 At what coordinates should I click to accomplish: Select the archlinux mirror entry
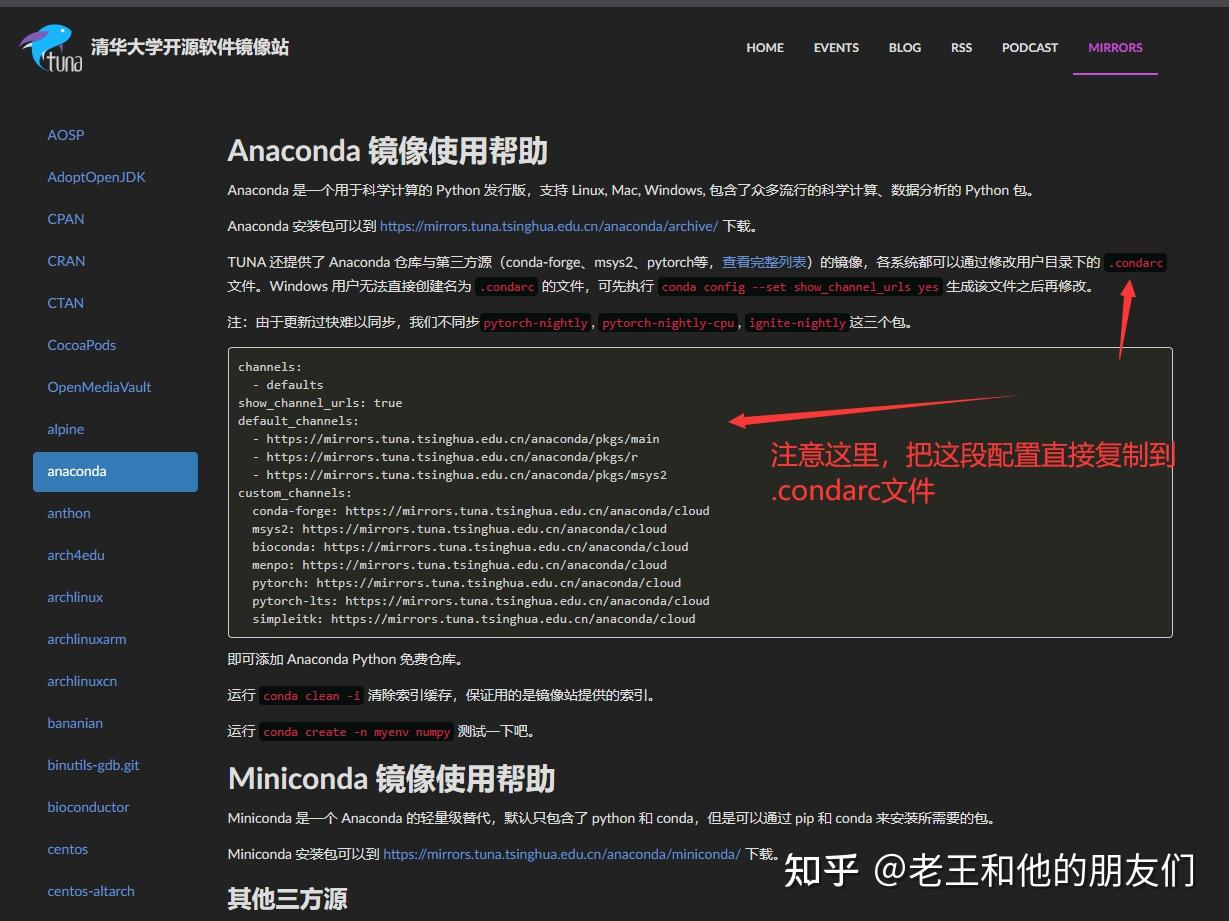coord(75,597)
